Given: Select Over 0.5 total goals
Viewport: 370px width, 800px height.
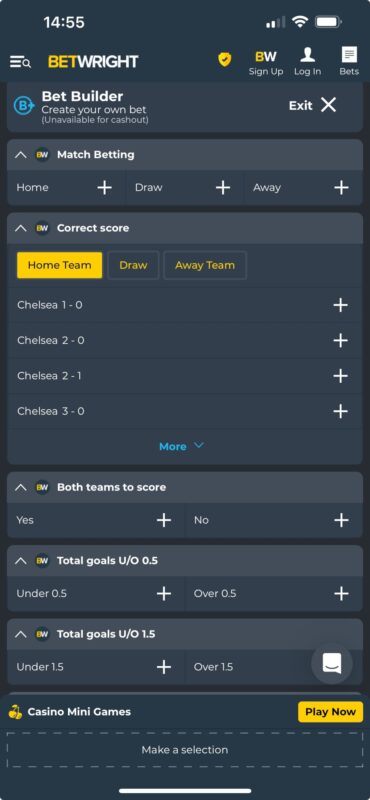Looking at the screenshot, I should coord(274,594).
